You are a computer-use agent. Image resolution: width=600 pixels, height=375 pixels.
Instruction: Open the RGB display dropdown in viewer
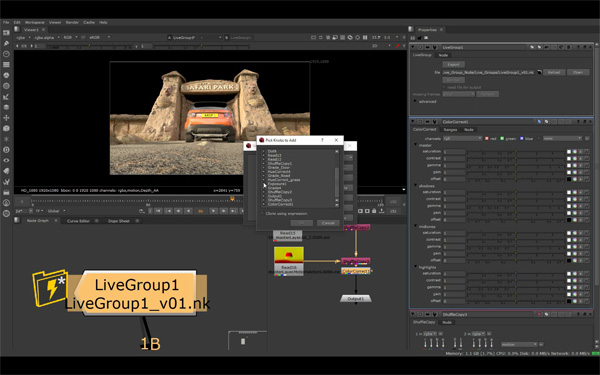70,38
